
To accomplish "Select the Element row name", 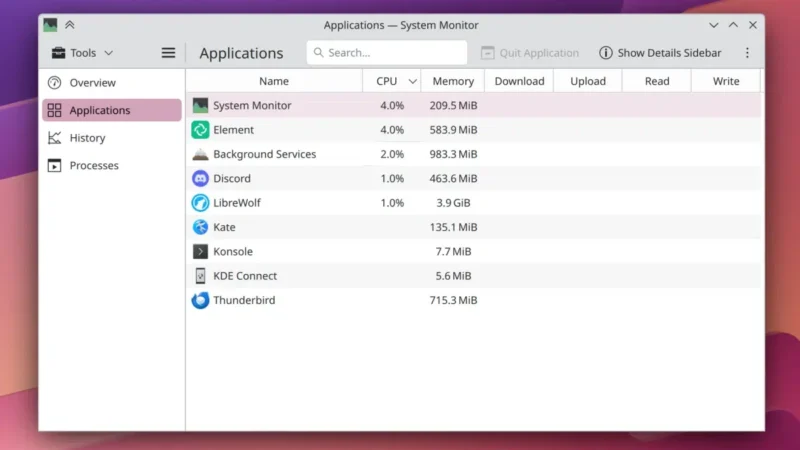I will coord(233,130).
